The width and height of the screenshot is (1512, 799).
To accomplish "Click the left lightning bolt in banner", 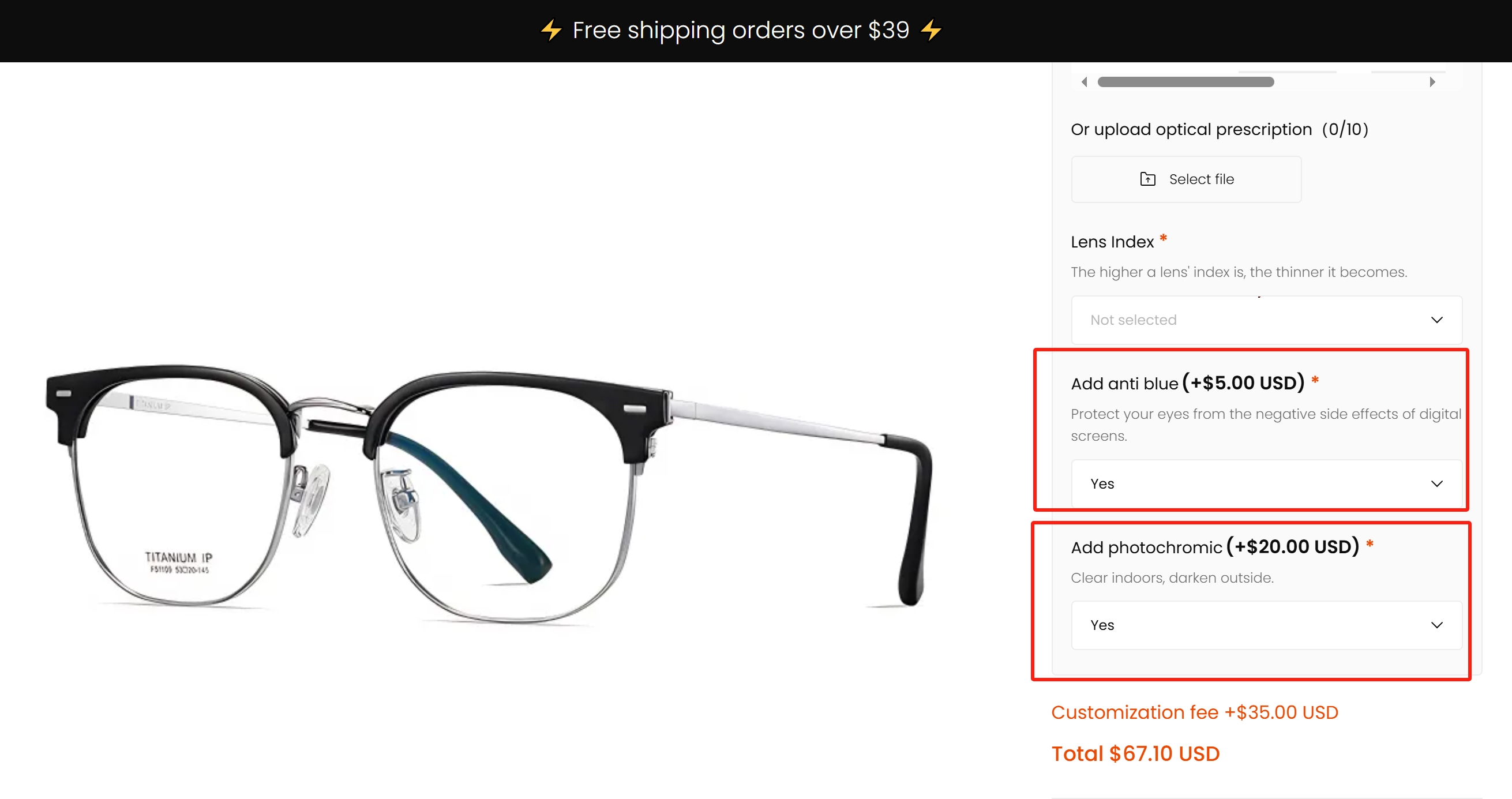I will 551,30.
